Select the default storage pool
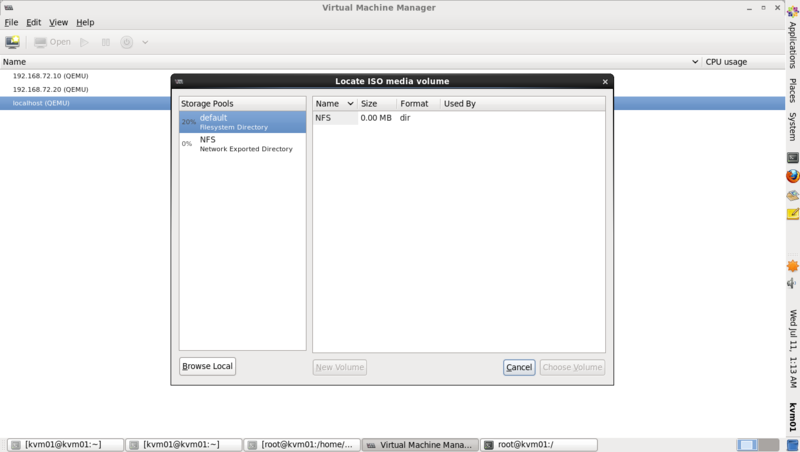This screenshot has height=452, width=800. click(242, 122)
